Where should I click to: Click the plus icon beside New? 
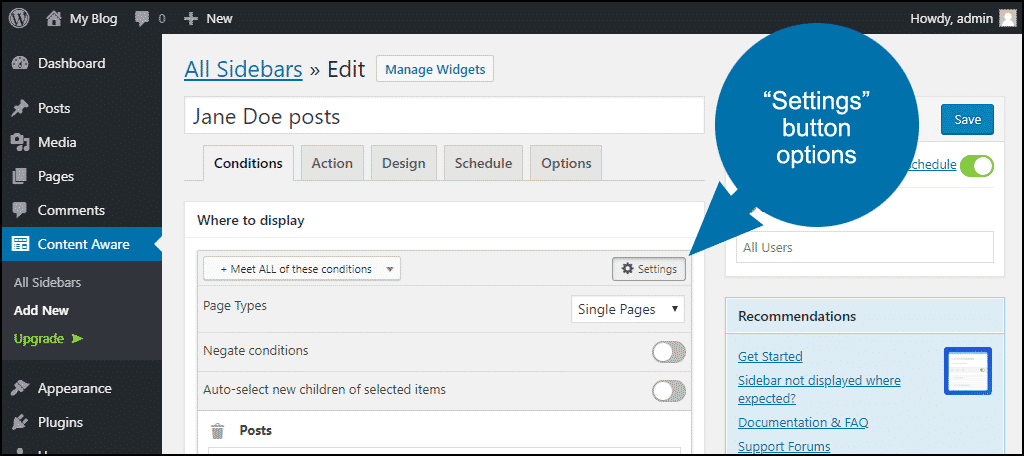pyautogui.click(x=191, y=19)
